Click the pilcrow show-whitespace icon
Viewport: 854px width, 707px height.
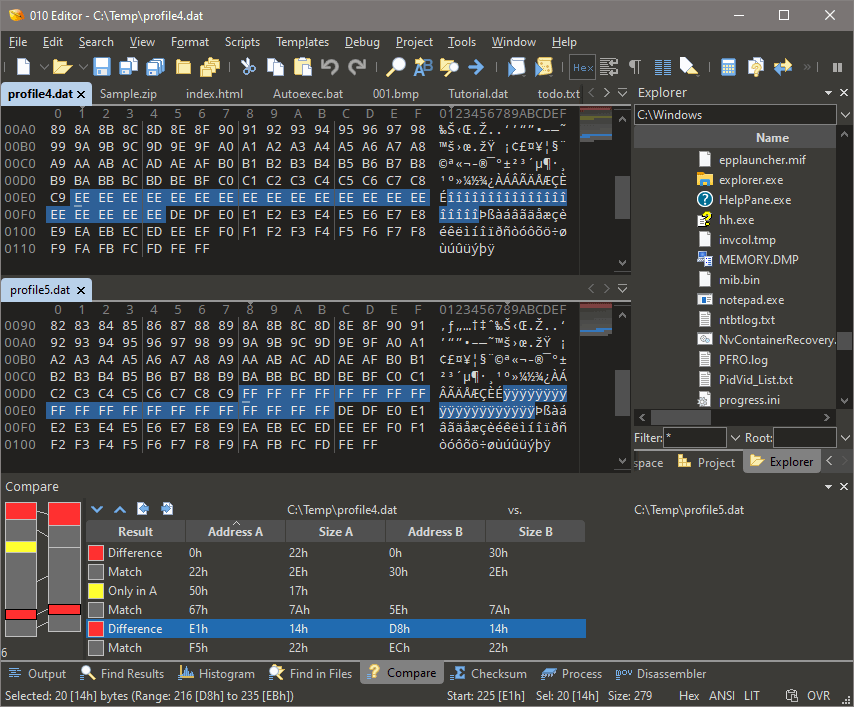[635, 67]
